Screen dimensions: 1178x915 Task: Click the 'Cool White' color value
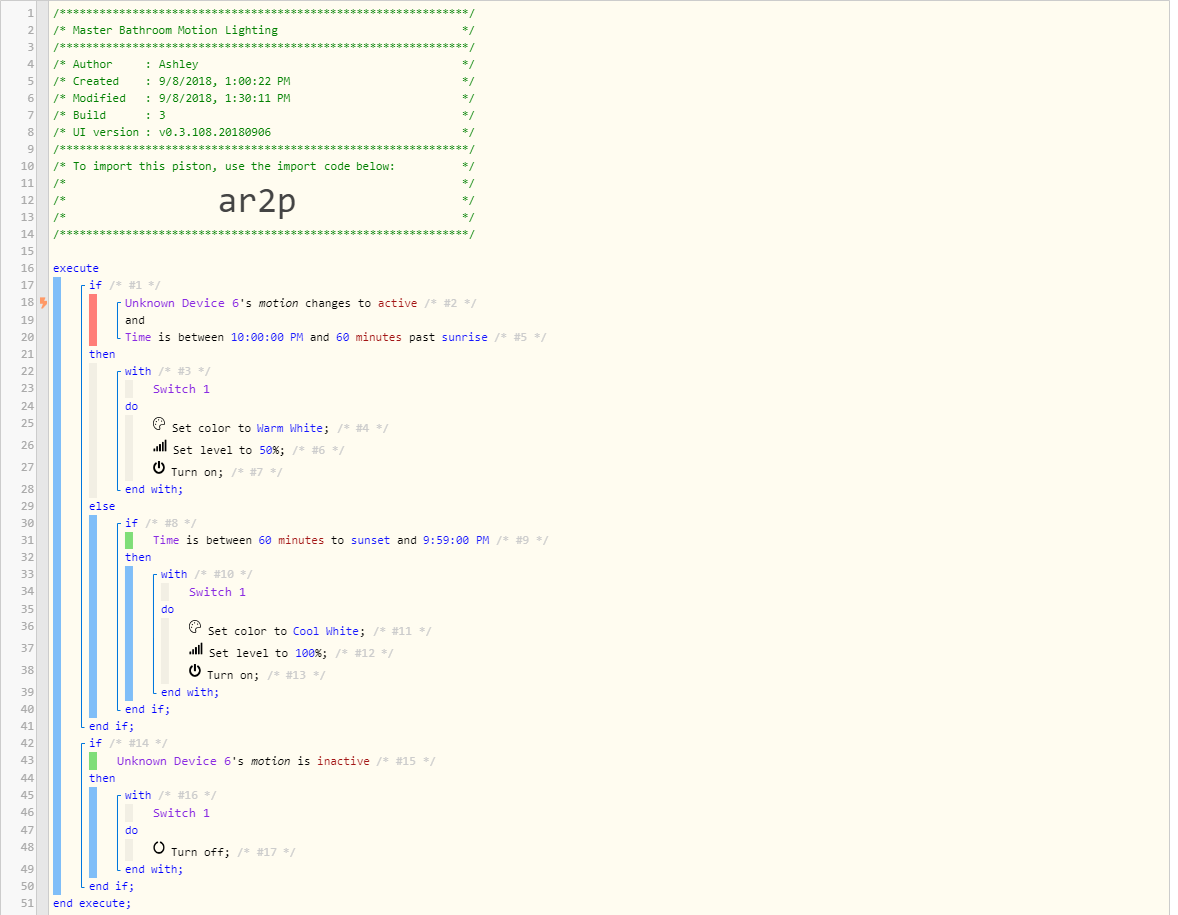point(326,631)
